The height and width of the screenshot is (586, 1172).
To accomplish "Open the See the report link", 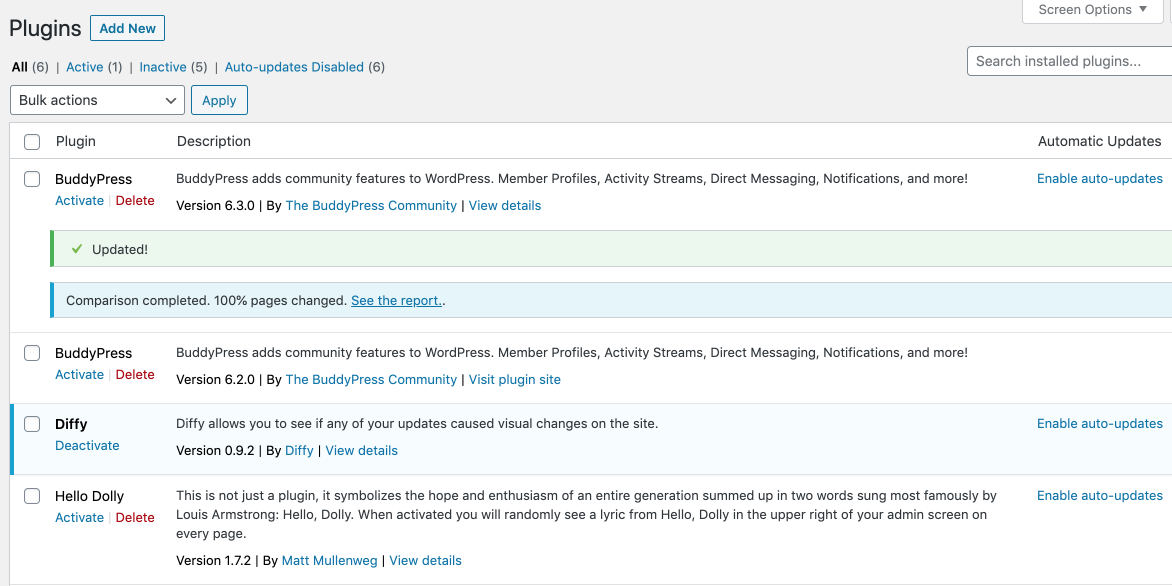I will (x=396, y=300).
